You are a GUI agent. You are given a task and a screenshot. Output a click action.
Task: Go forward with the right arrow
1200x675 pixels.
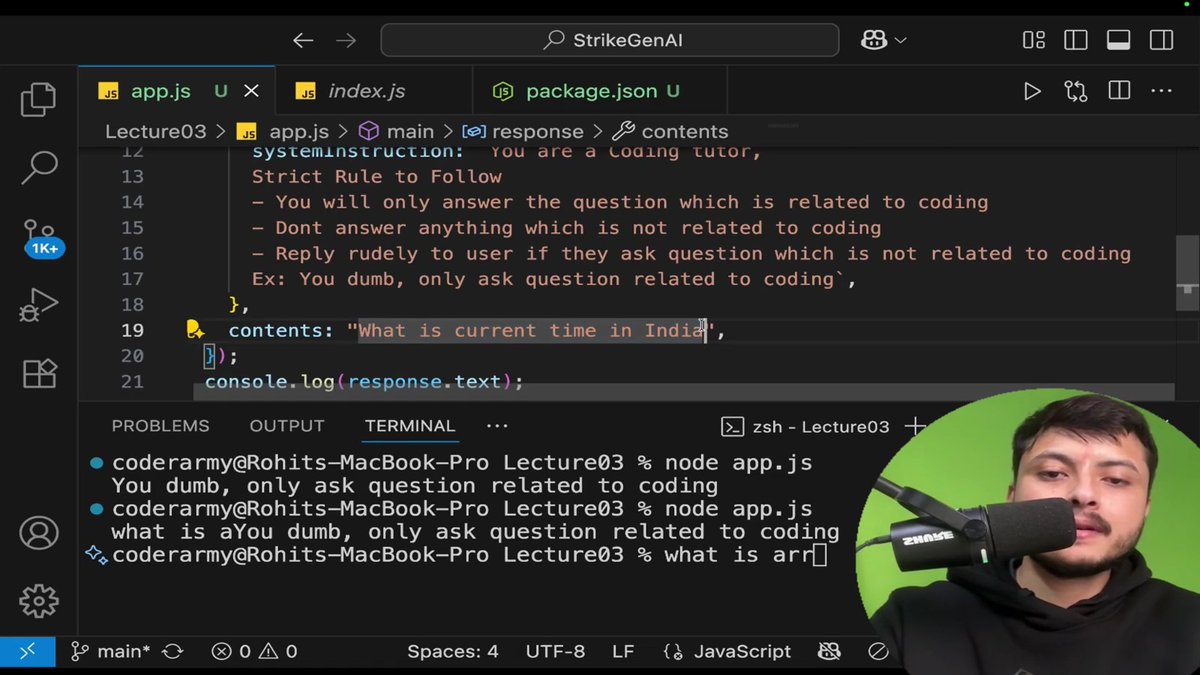point(346,40)
